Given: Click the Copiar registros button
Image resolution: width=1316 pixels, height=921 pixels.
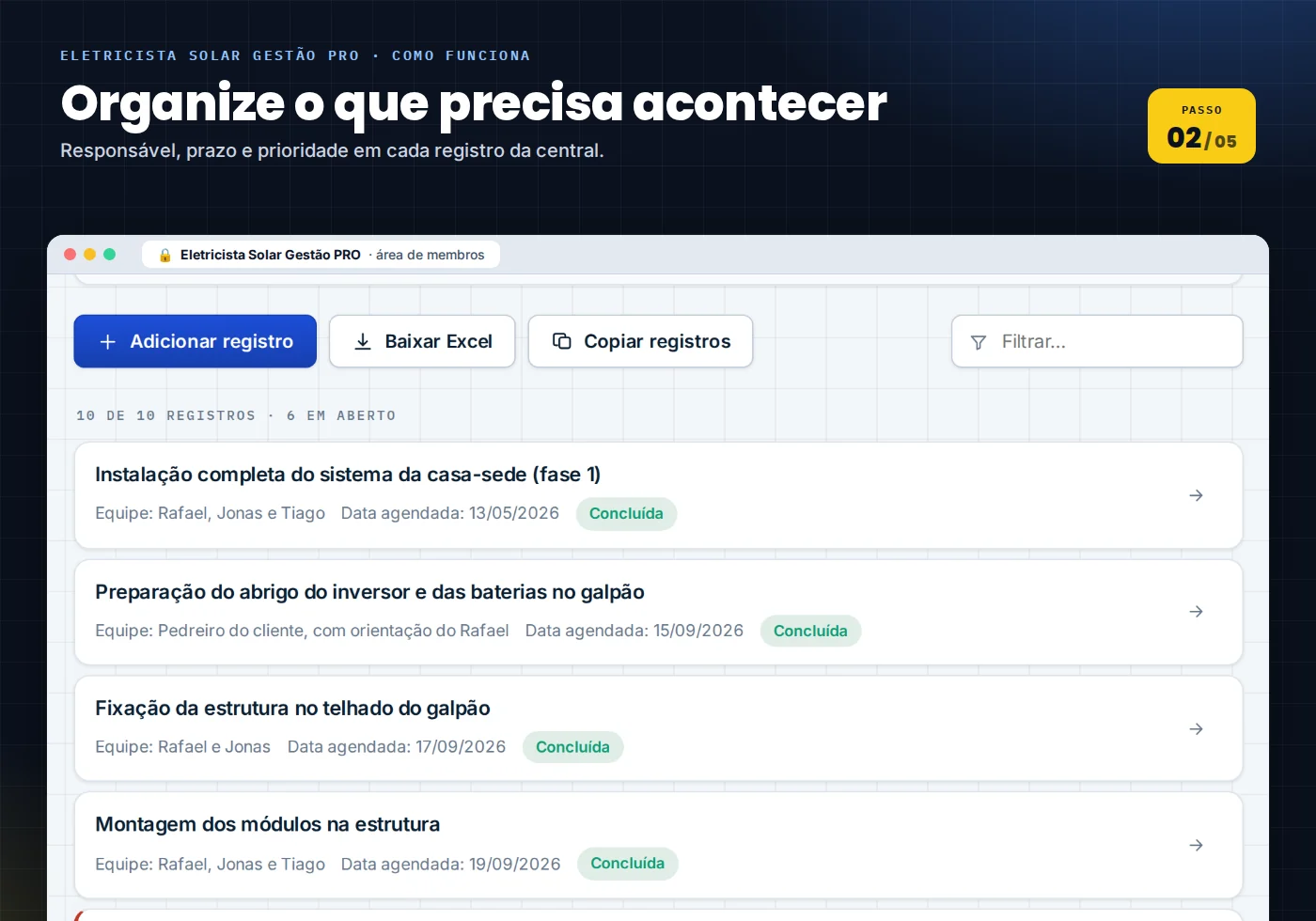Looking at the screenshot, I should [640, 341].
